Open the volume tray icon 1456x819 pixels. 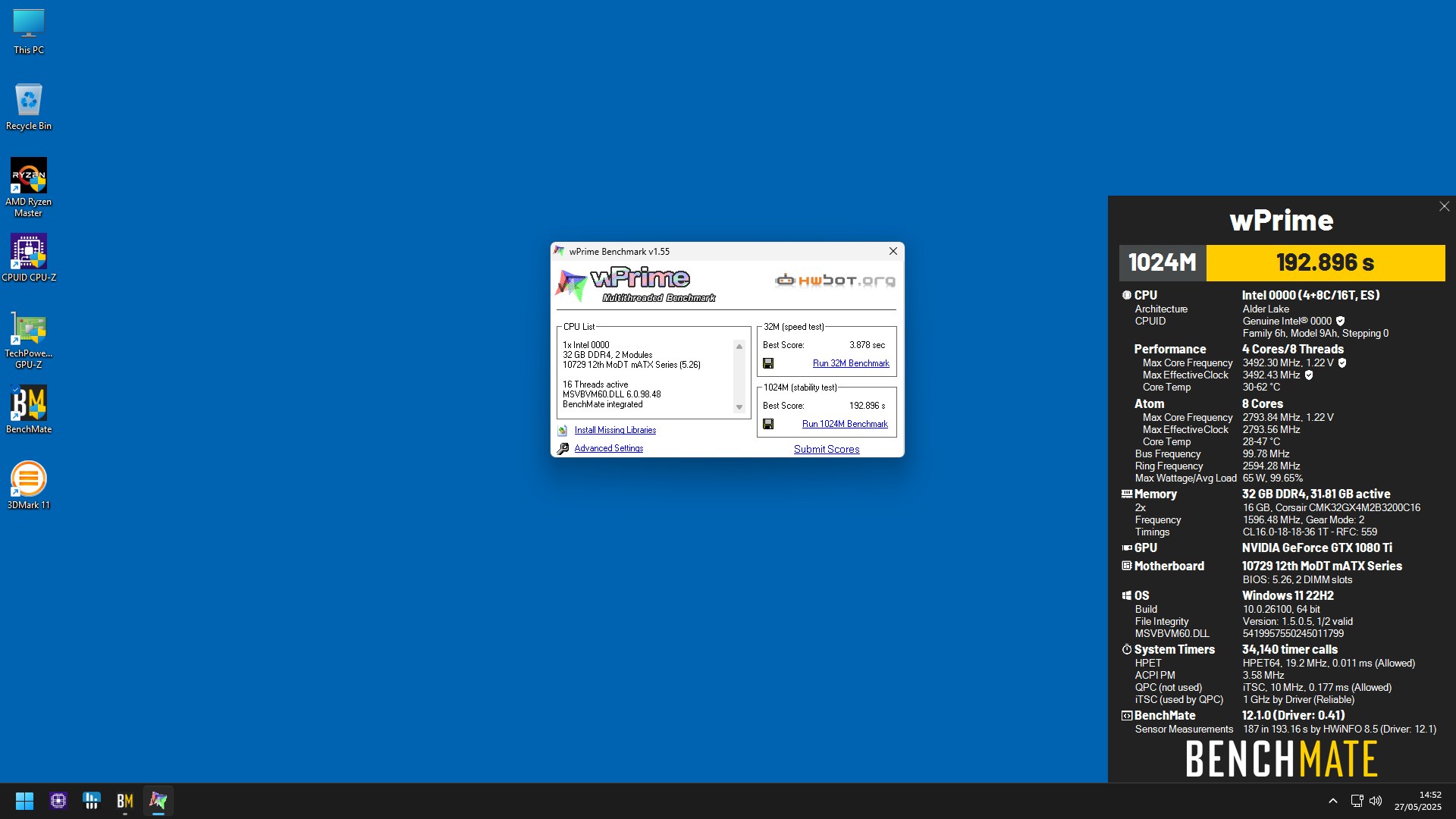pyautogui.click(x=1376, y=801)
